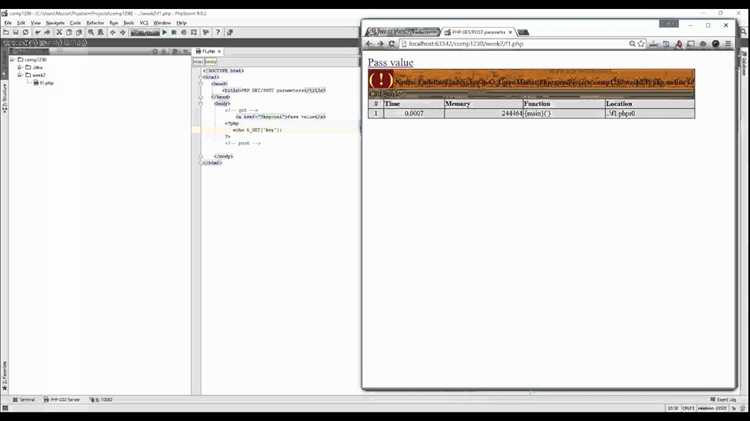Click the Save All toolbar icon

coord(16,32)
